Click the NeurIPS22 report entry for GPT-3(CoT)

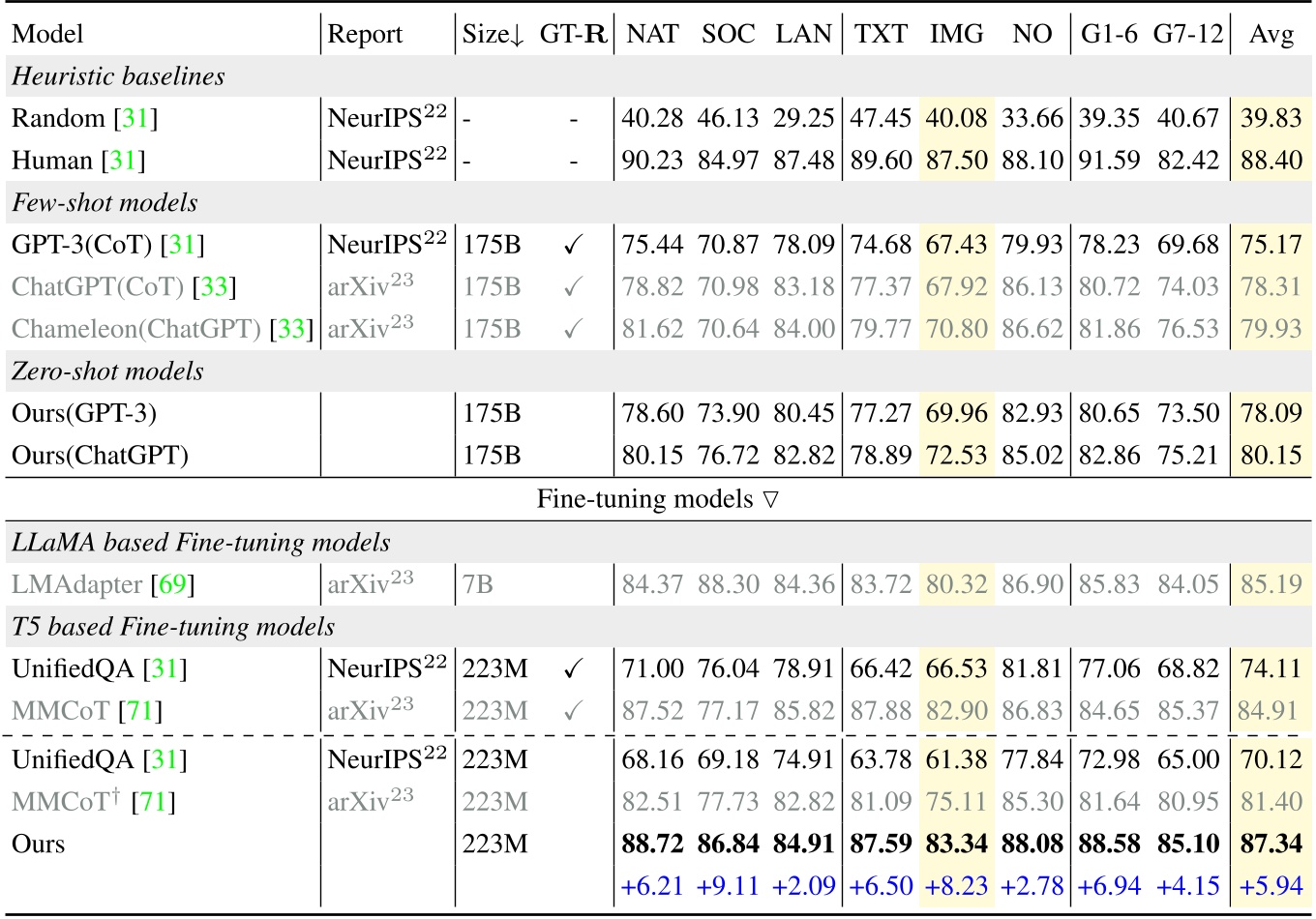(387, 245)
